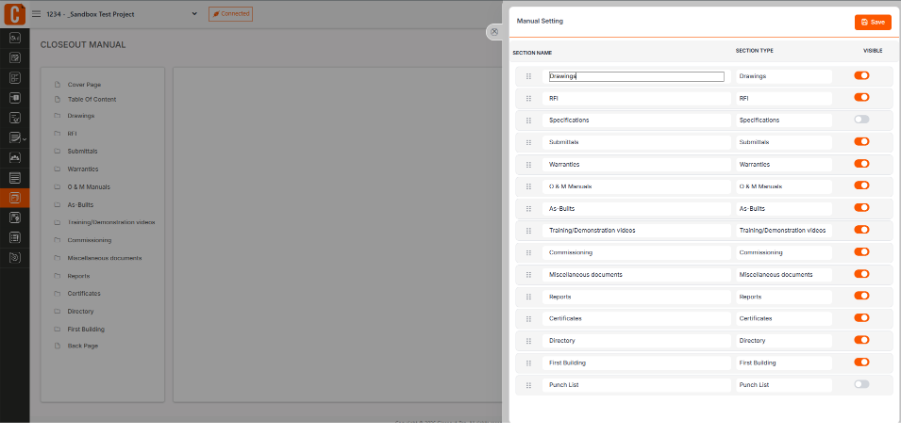Image resolution: width=901 pixels, height=423 pixels.
Task: Open the Submittals folder in manual tree
Action: pyautogui.click(x=82, y=151)
